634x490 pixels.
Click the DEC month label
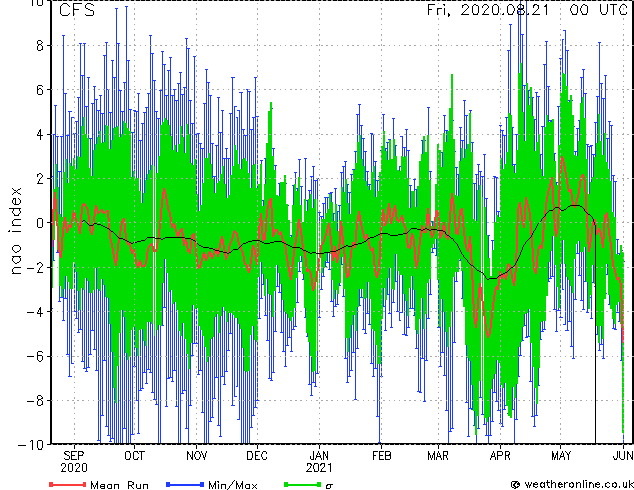pyautogui.click(x=257, y=456)
